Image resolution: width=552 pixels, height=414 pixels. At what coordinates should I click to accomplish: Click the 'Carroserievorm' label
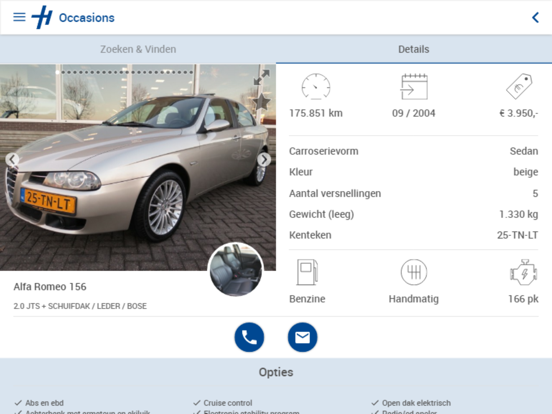(x=324, y=151)
